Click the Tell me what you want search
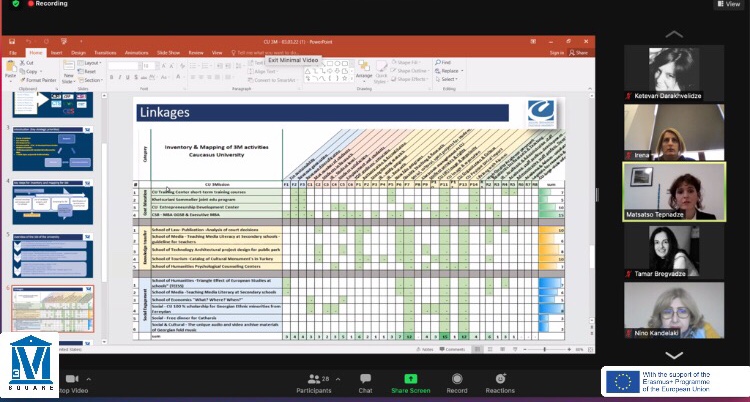 pyautogui.click(x=266, y=53)
